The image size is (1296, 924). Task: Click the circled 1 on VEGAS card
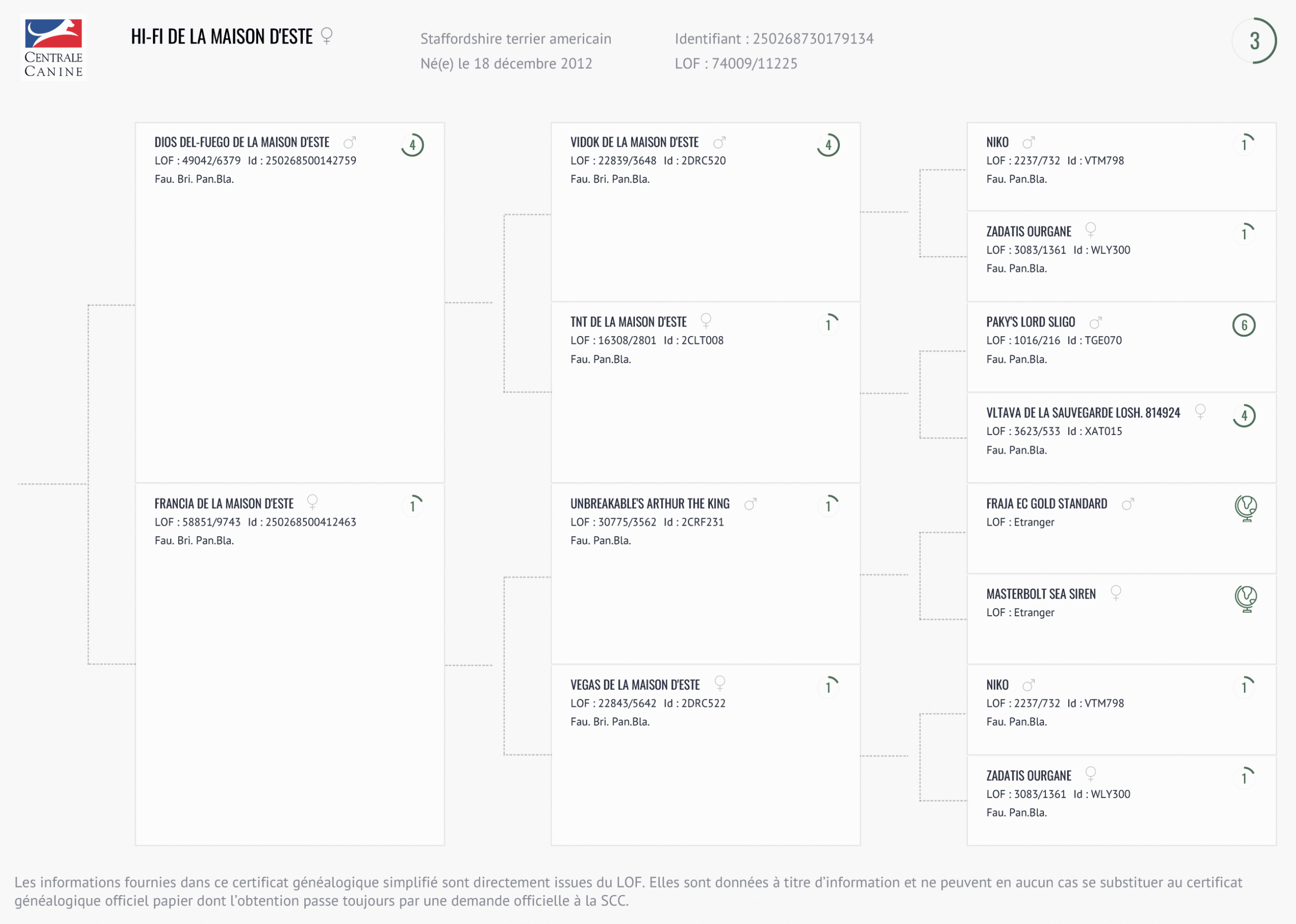[828, 688]
